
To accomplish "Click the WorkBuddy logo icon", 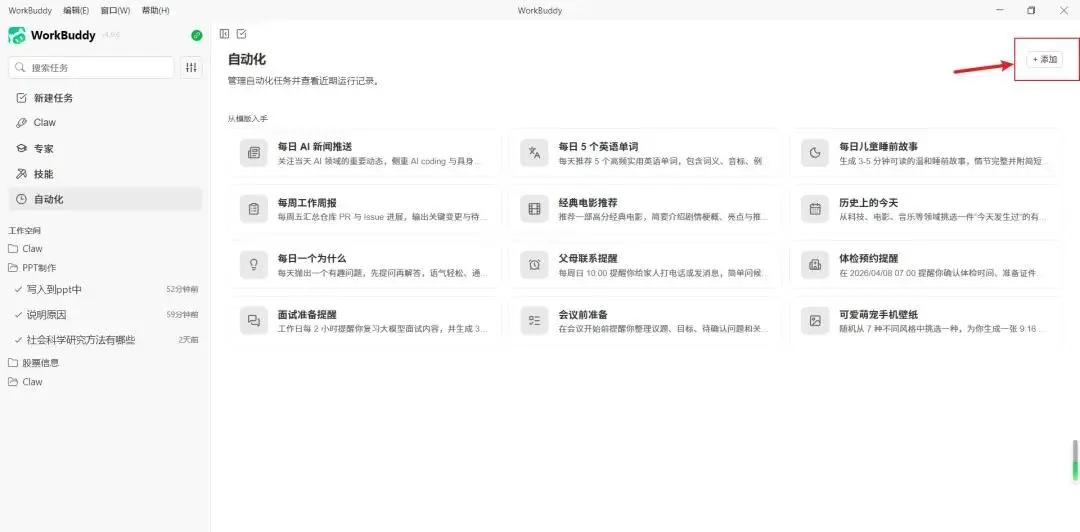I will click(17, 36).
